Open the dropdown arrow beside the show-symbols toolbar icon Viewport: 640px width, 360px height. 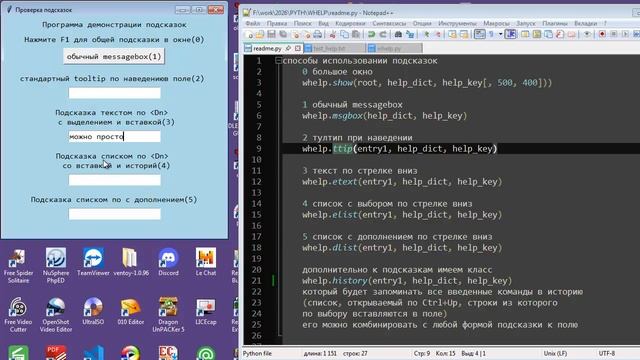[x=500, y=35]
